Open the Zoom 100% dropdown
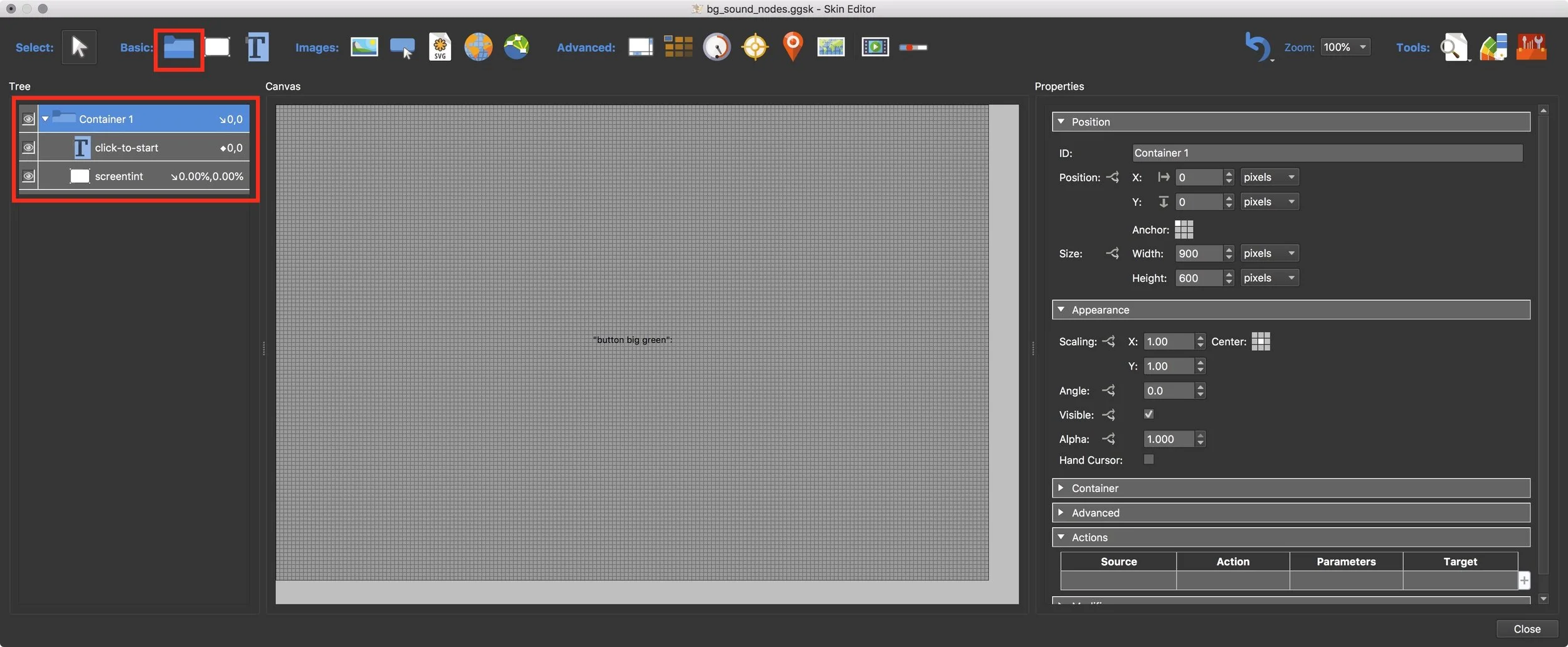This screenshot has width=1568, height=647. click(1345, 47)
